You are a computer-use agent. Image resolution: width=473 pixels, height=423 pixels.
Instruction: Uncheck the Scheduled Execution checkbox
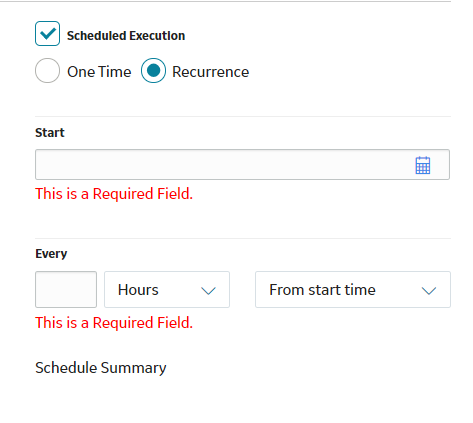coord(47,34)
